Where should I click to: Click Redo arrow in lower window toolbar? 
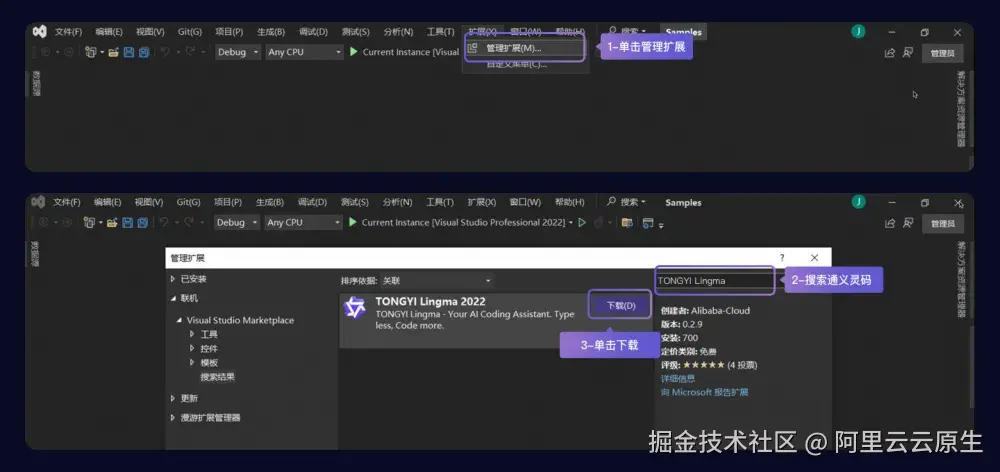189,223
